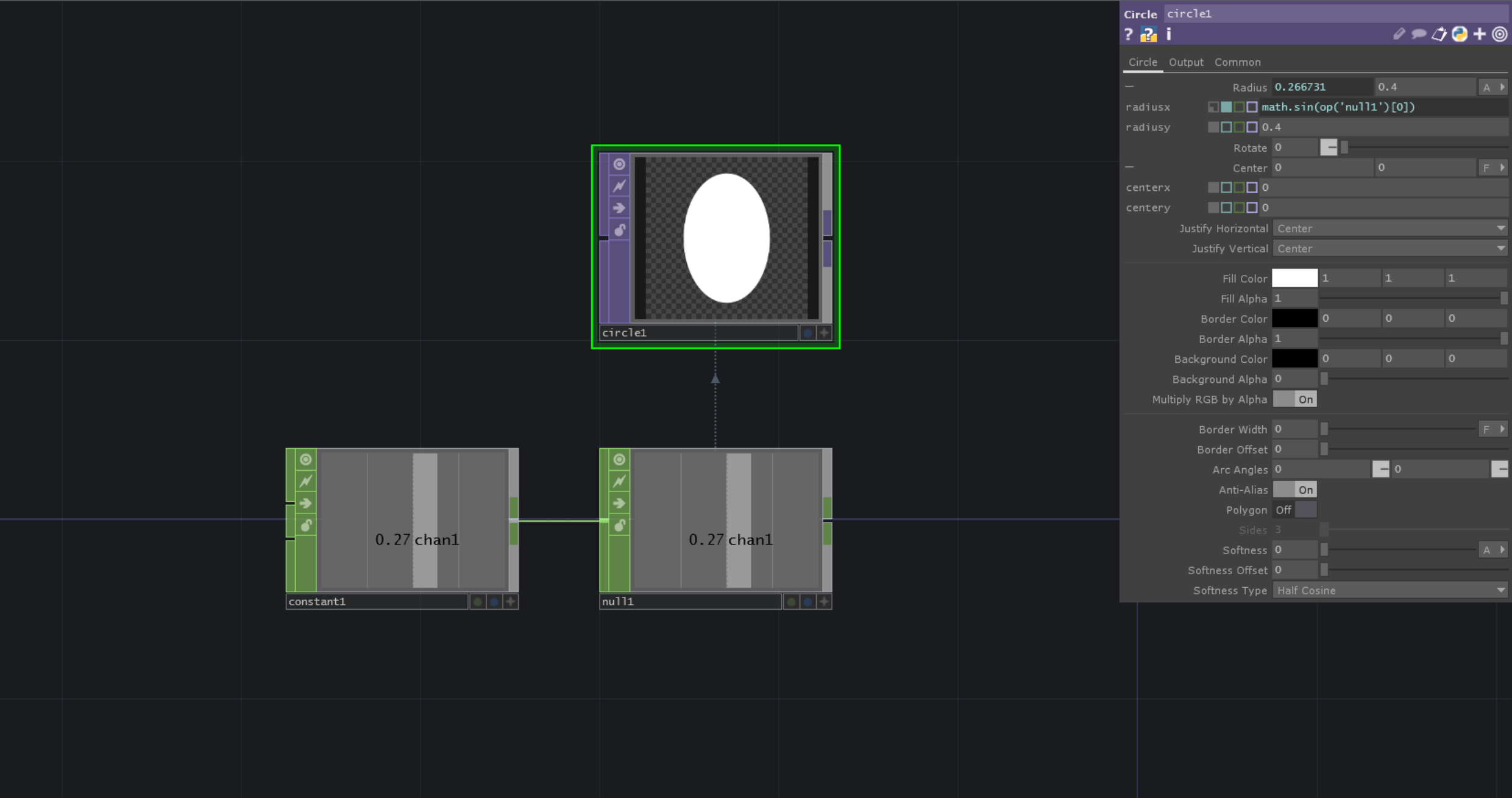Enable the Polygon toggle
The image size is (1512, 798).
pos(1294,510)
